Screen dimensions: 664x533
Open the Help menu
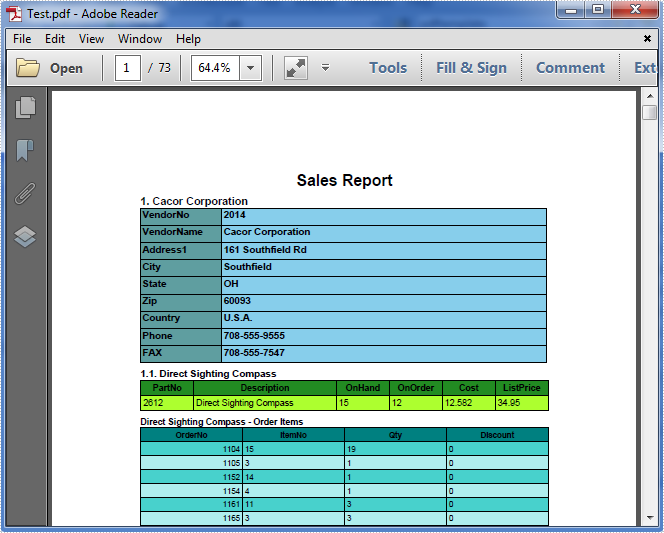(x=188, y=39)
